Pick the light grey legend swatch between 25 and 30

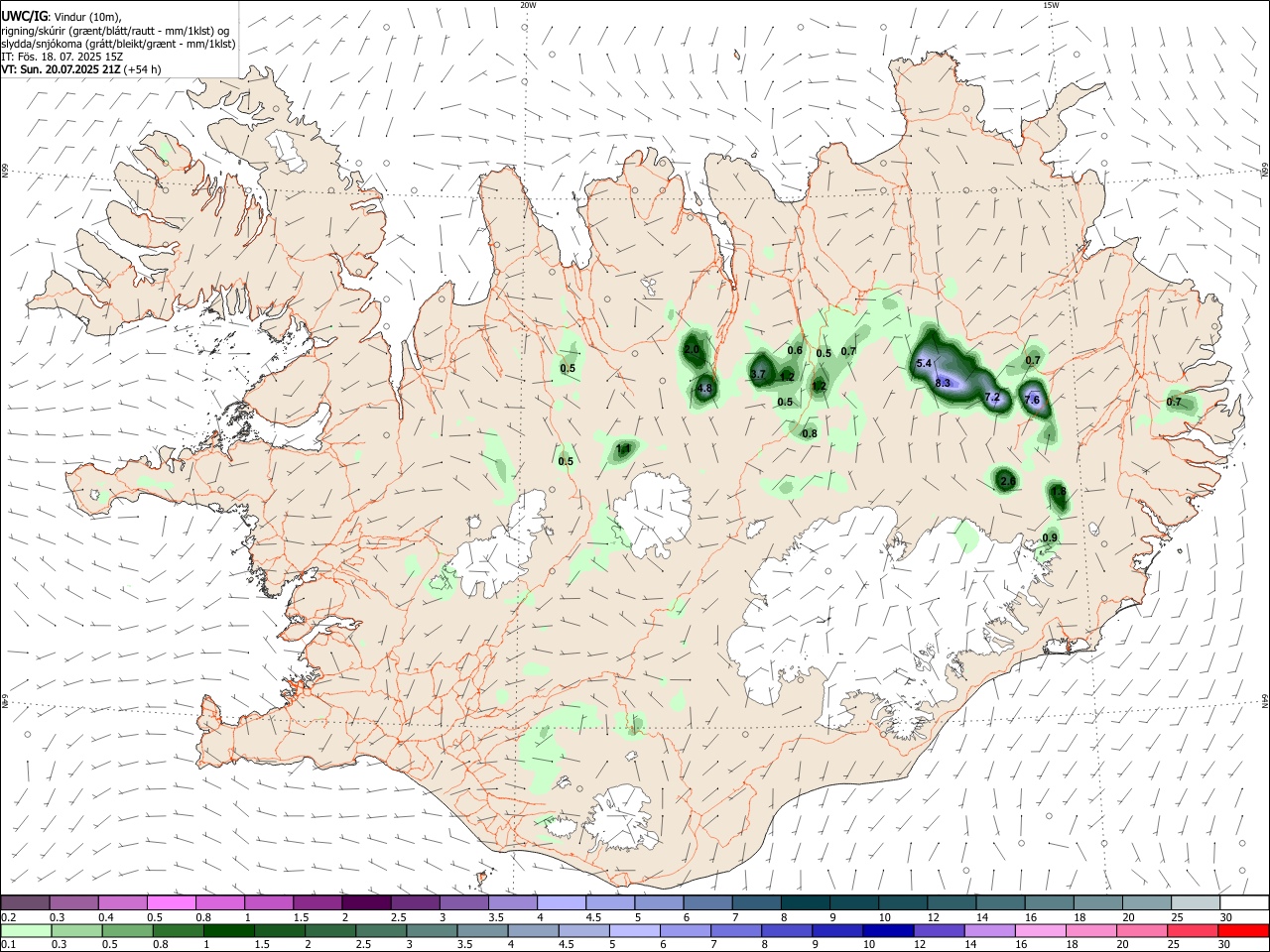(x=1196, y=902)
